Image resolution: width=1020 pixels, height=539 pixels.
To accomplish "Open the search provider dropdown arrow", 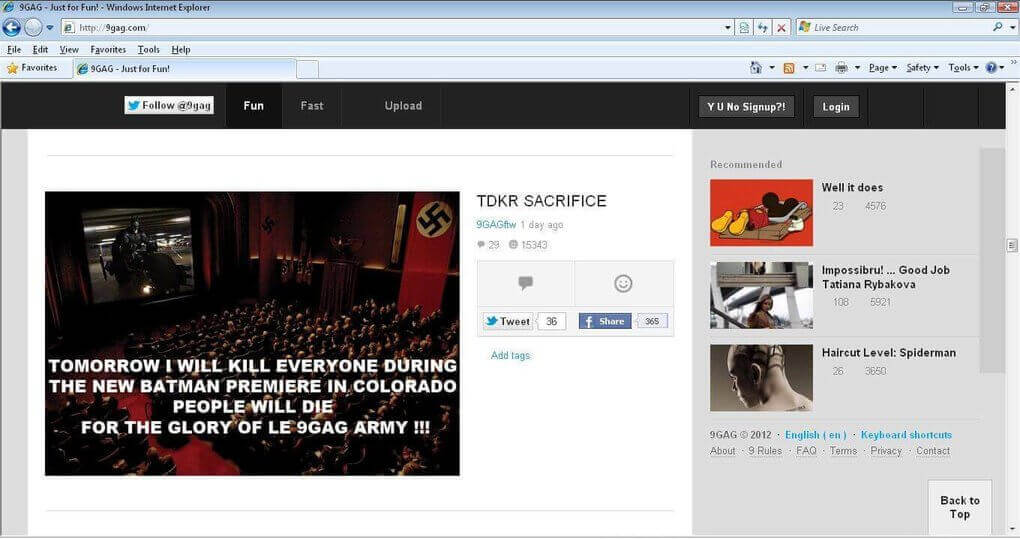I will 1012,28.
